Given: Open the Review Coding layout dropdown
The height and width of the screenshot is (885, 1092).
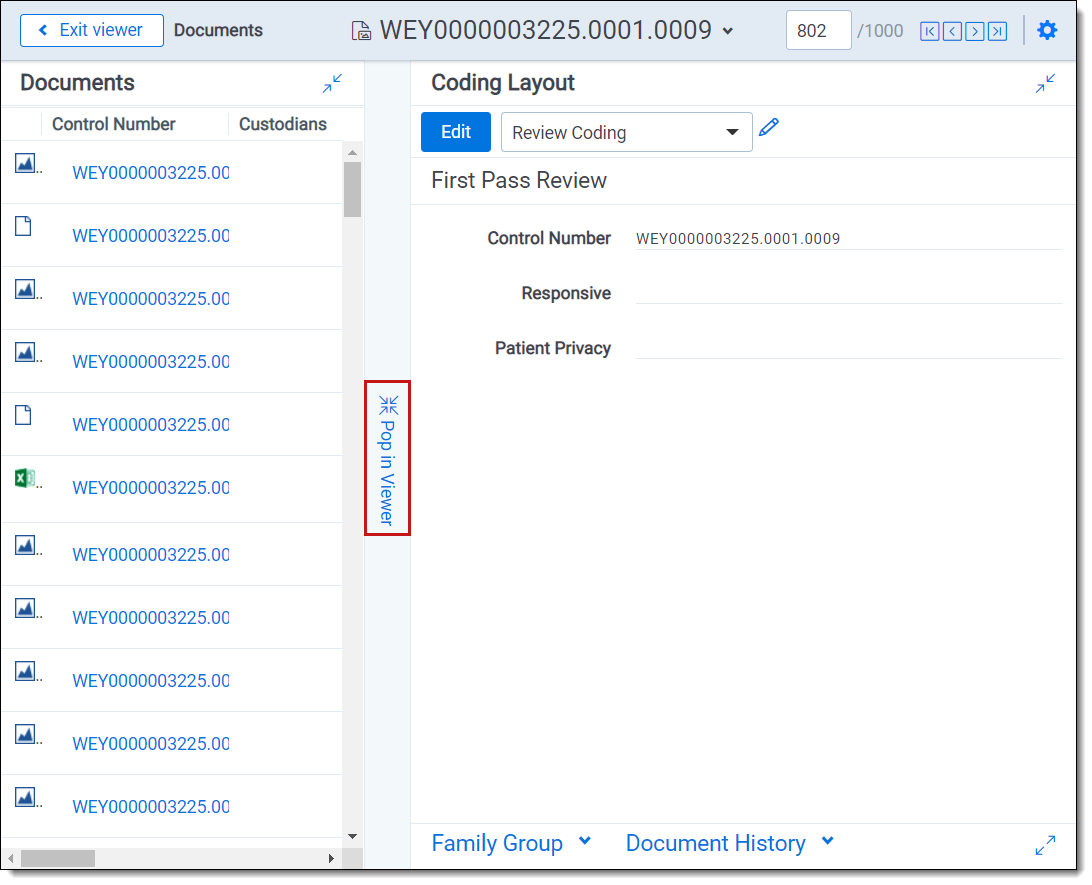Looking at the screenshot, I should (626, 133).
